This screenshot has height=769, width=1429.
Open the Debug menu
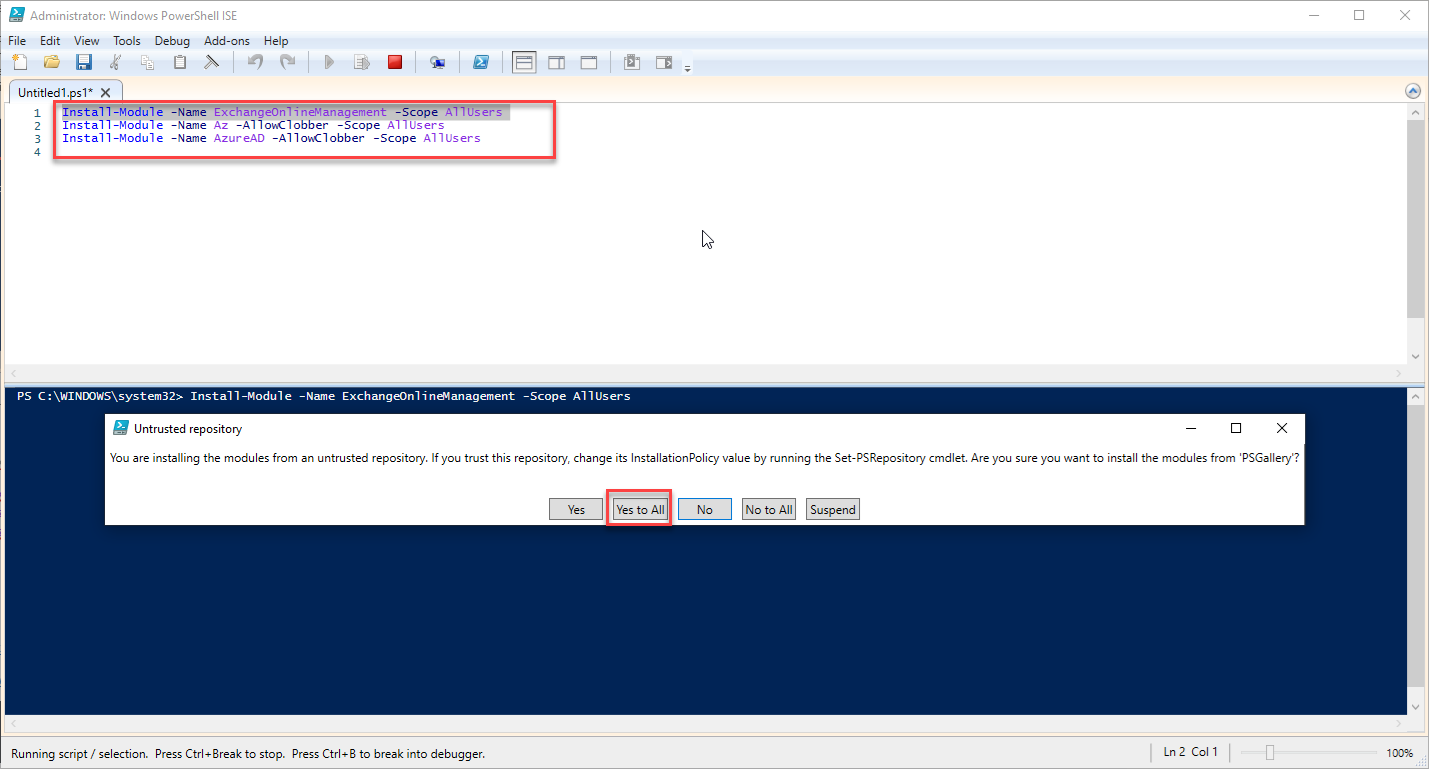coord(172,41)
